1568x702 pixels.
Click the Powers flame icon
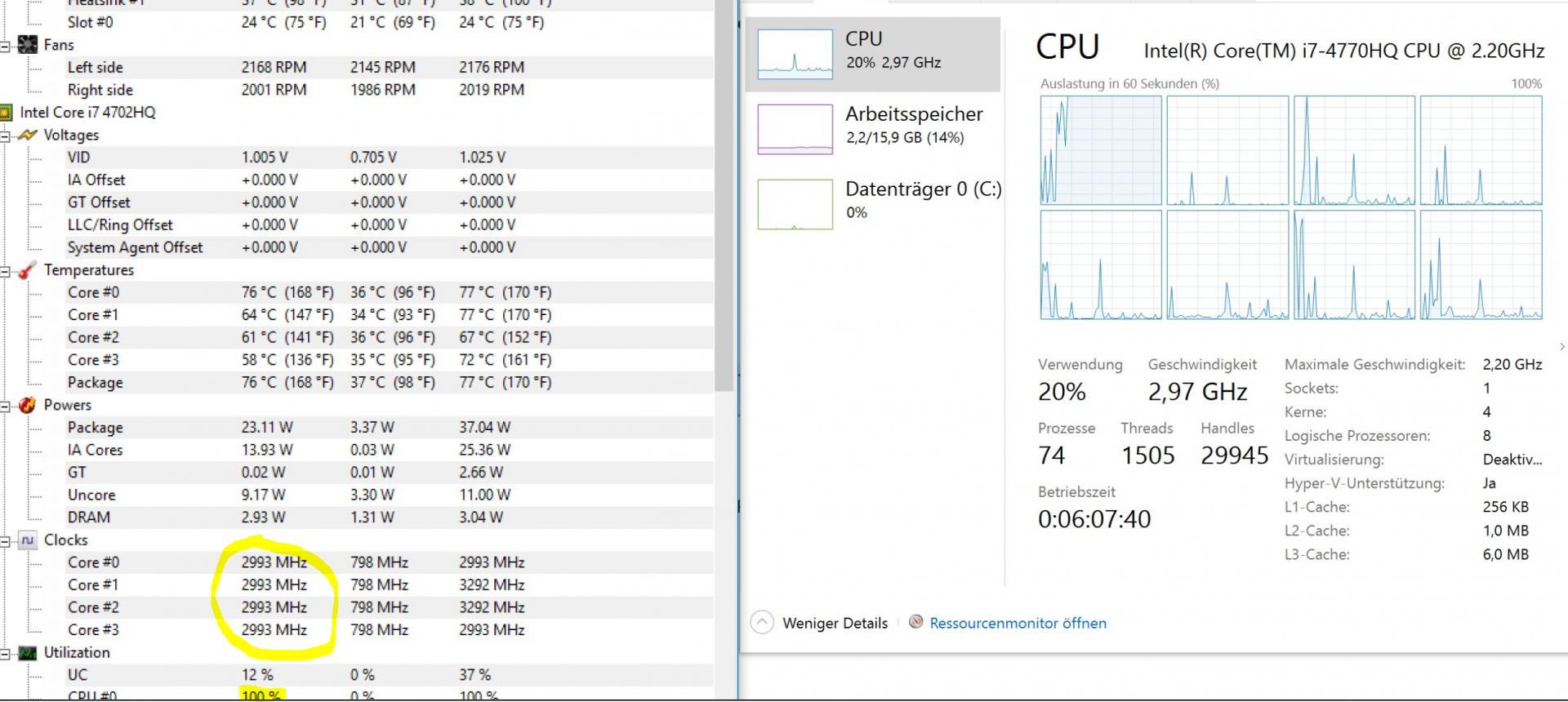28,405
